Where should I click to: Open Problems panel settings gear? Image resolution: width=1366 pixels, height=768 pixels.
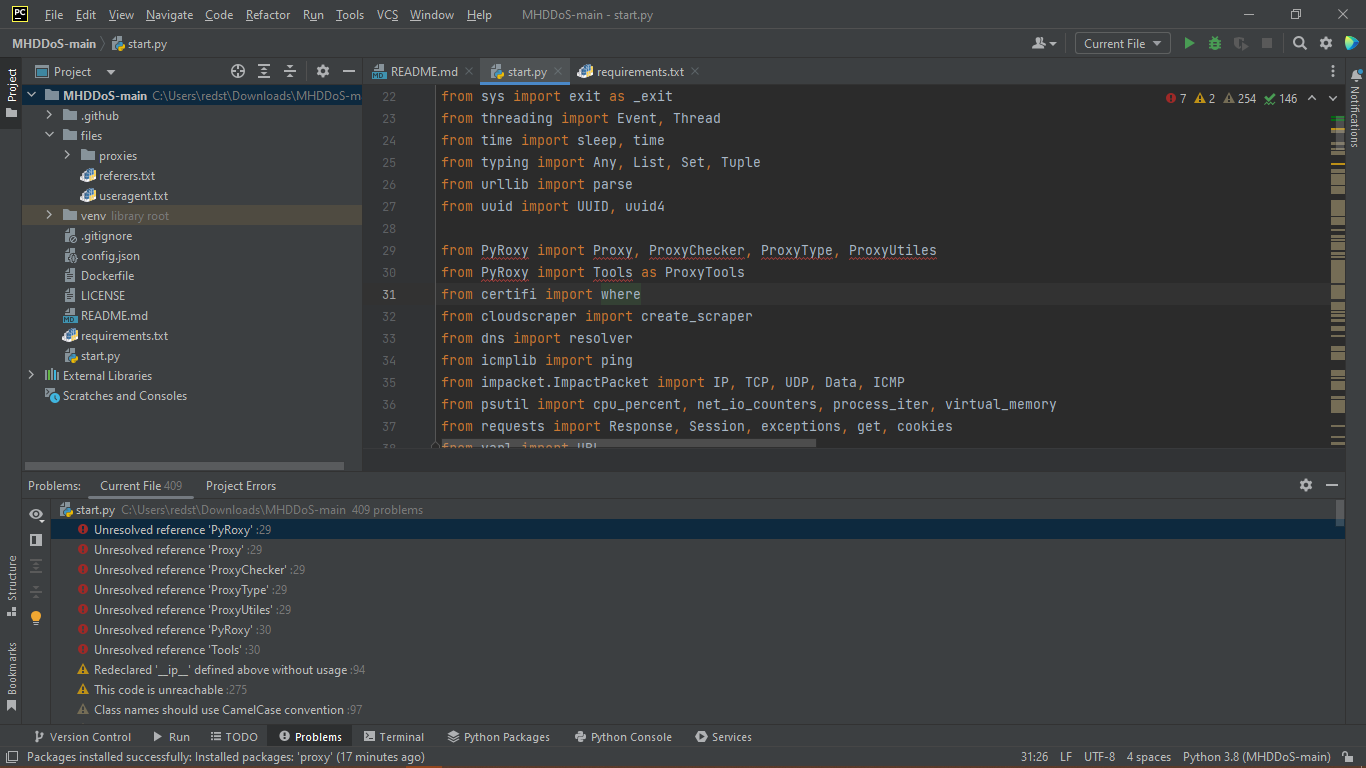(1306, 485)
